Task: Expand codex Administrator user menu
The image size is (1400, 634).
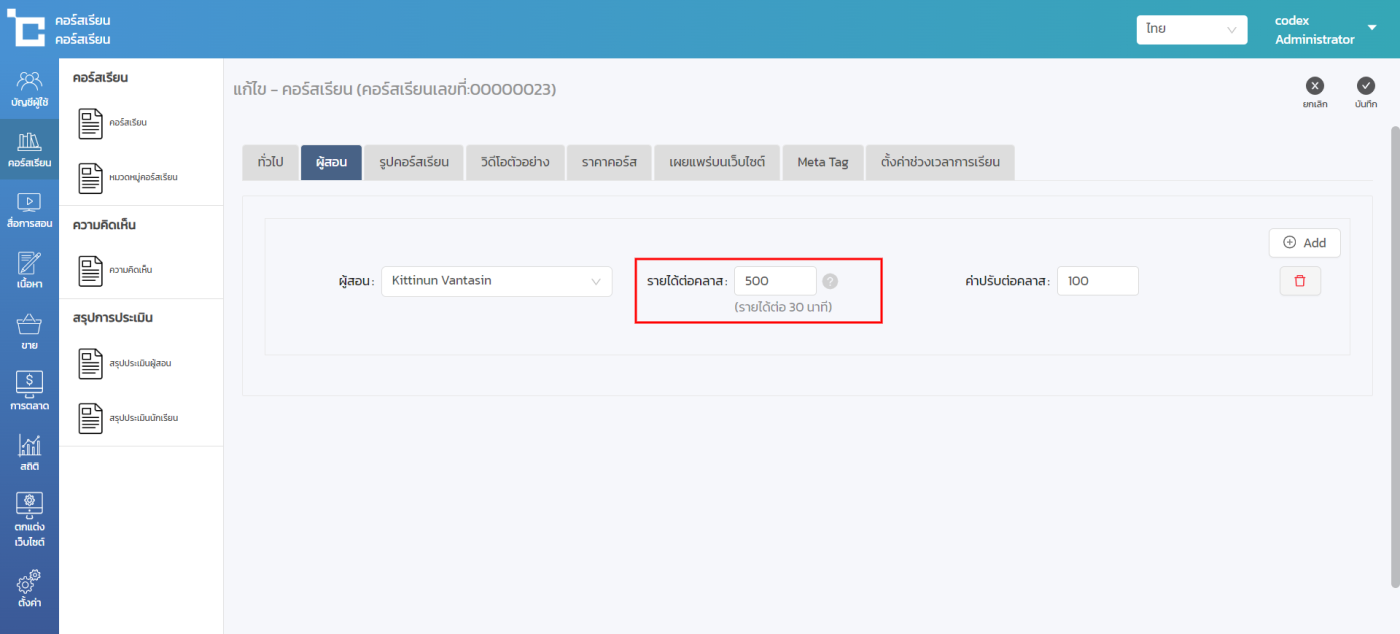Action: [x=1371, y=28]
